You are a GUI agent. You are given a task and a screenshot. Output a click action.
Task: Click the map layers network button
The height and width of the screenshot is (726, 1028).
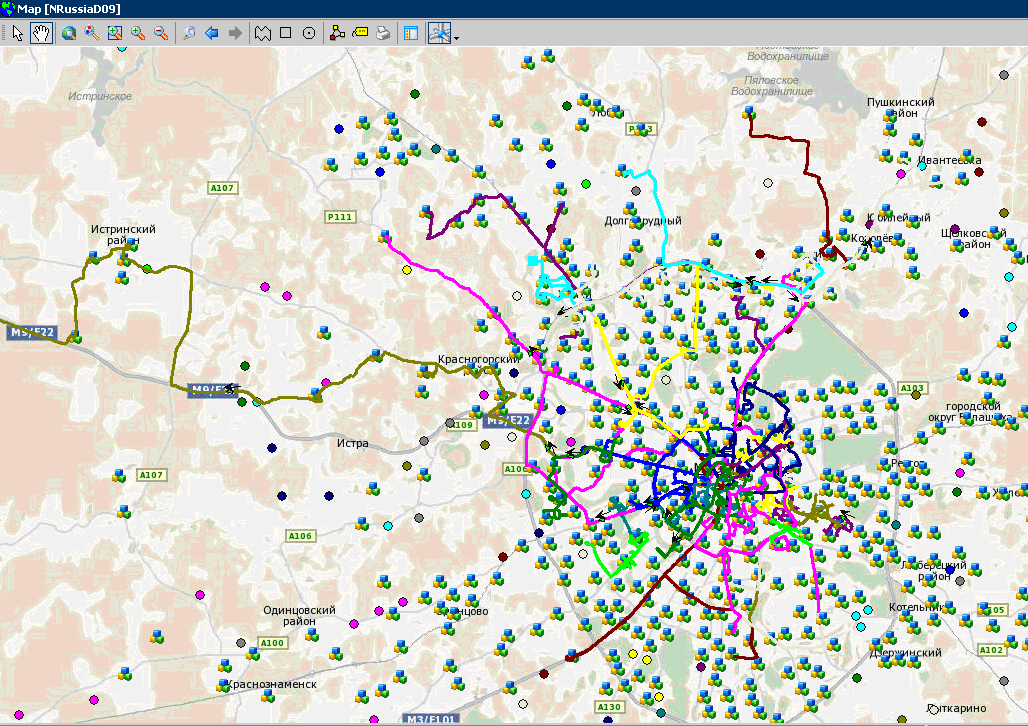[x=440, y=33]
